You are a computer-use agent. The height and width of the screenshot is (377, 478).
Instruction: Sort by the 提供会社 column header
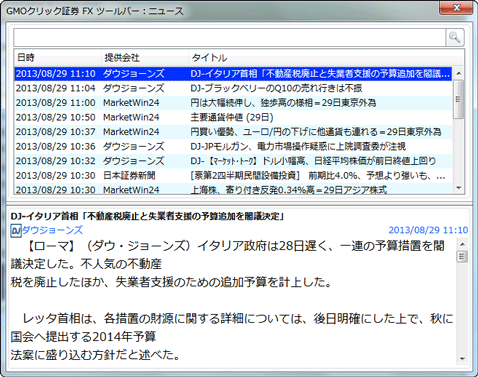coord(144,58)
